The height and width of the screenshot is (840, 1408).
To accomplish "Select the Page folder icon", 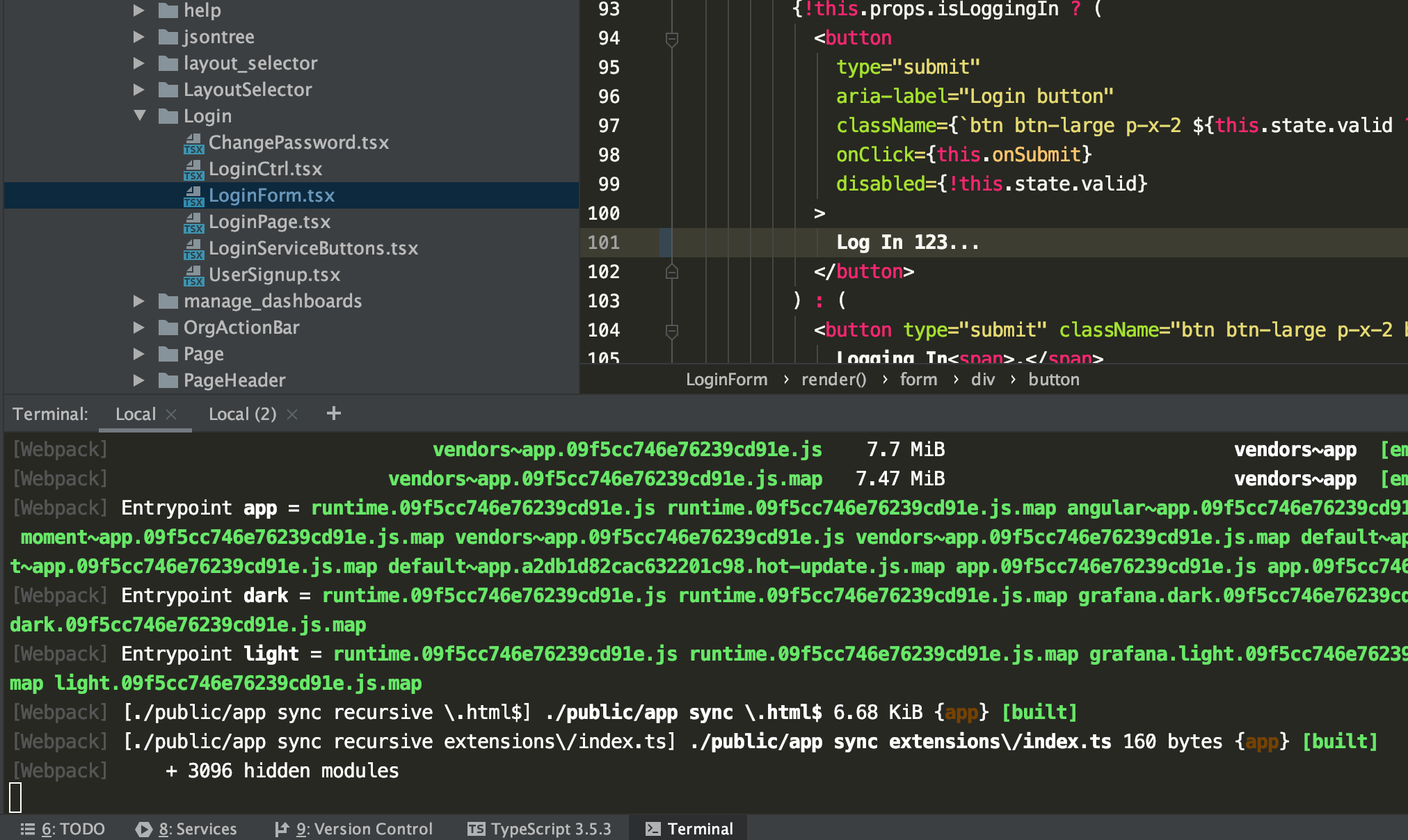I will pyautogui.click(x=168, y=354).
